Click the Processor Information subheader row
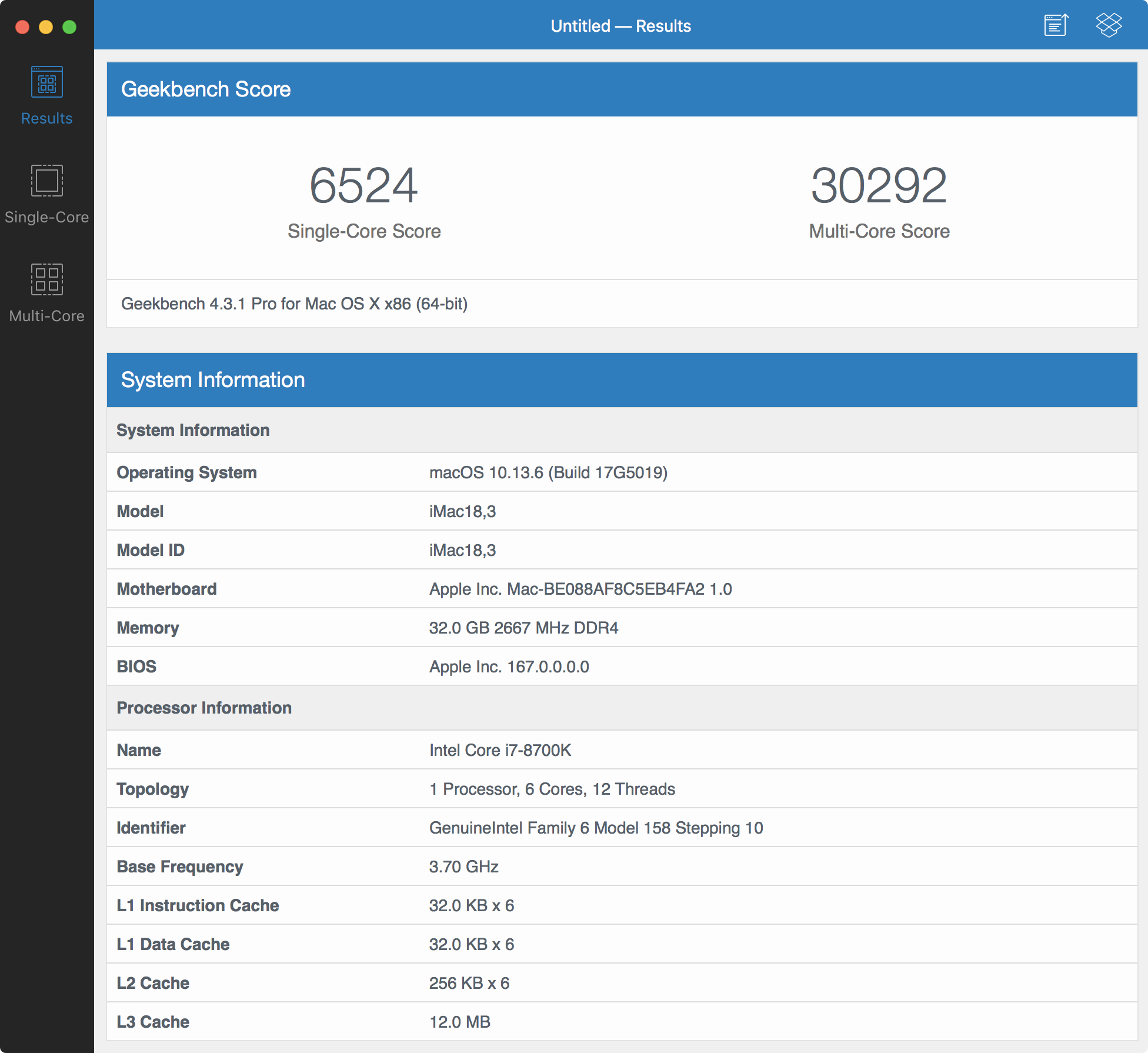1148x1053 pixels. pyautogui.click(x=622, y=708)
